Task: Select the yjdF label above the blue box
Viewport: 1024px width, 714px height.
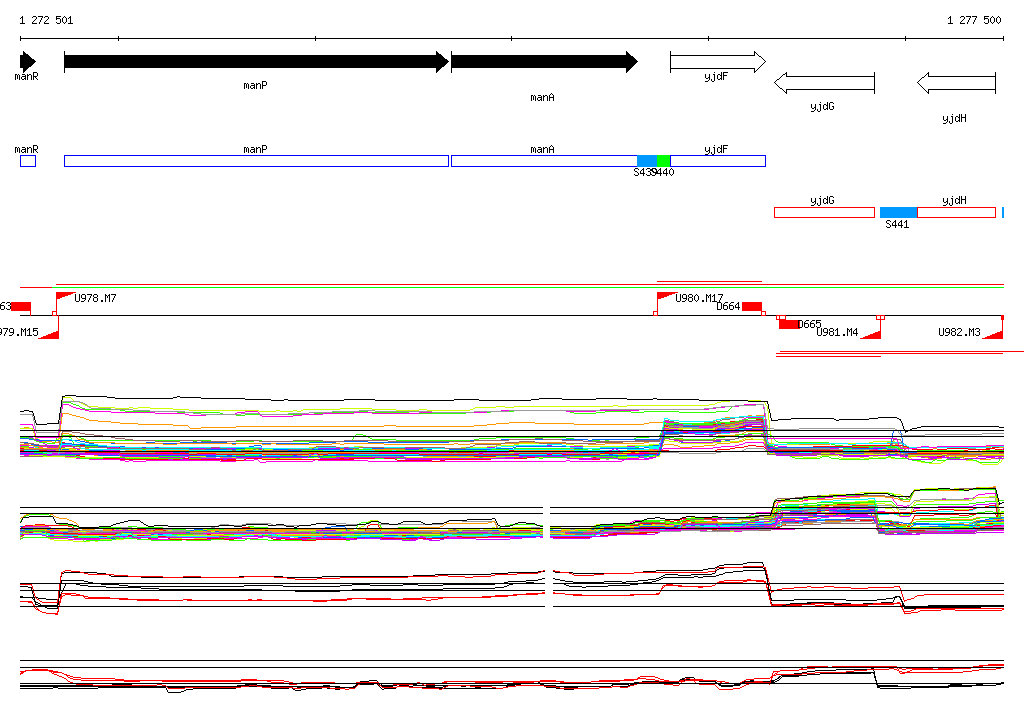Action: (716, 150)
